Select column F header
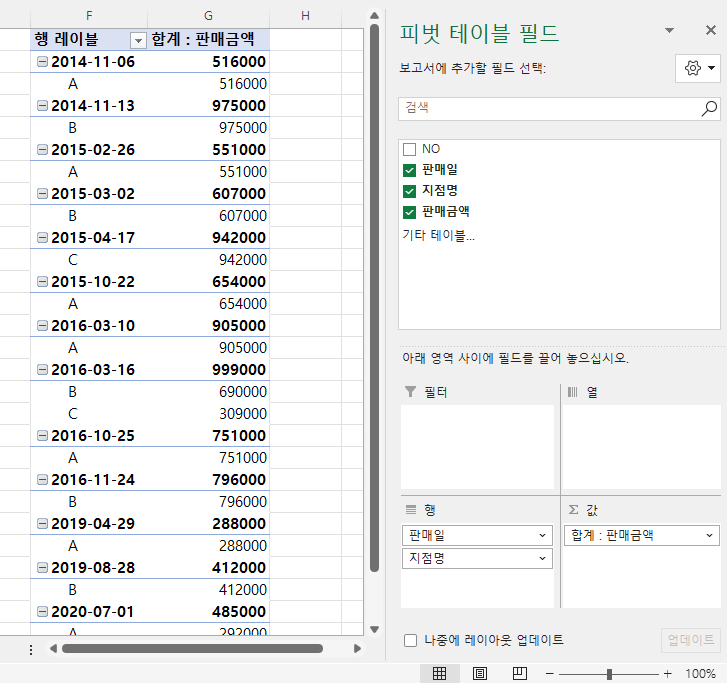 89,16
